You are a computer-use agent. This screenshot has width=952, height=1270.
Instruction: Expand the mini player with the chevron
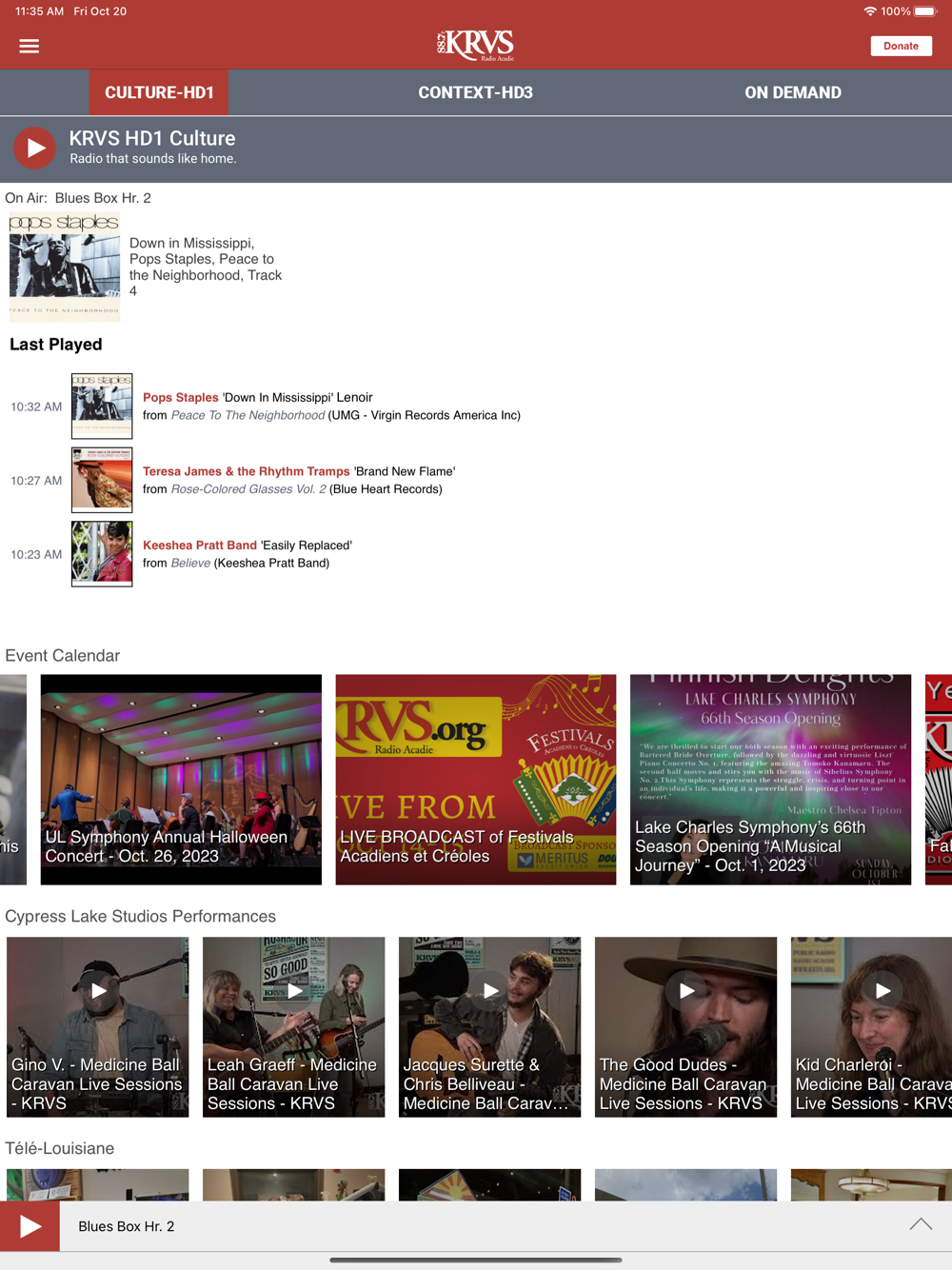tap(921, 1225)
